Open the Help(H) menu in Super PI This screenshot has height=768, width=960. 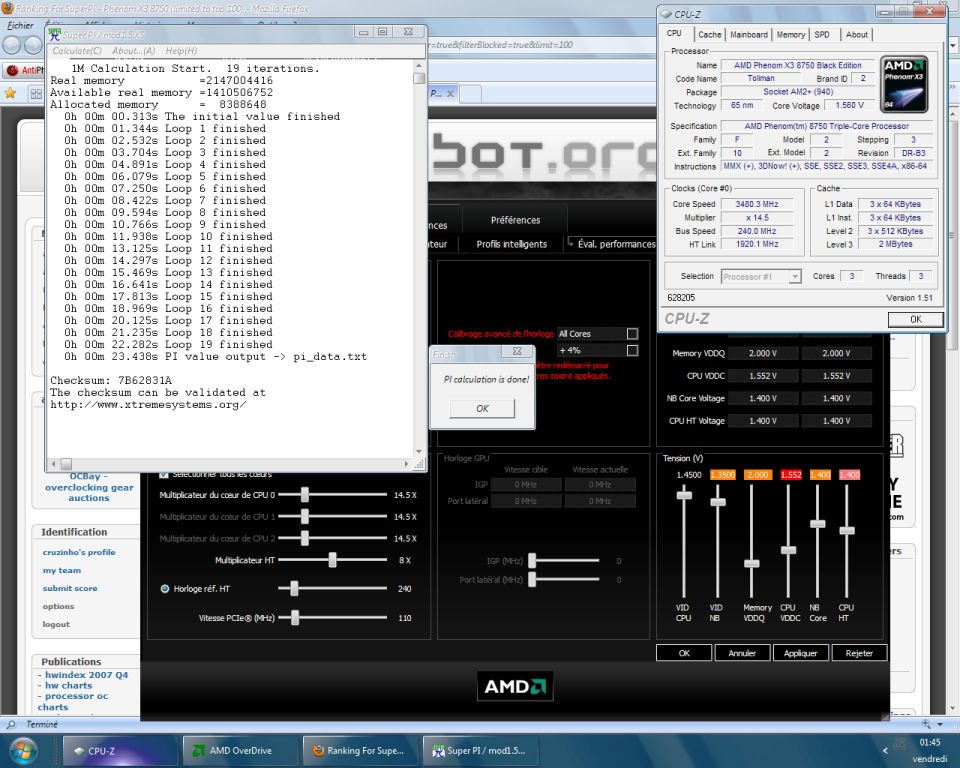[181, 51]
